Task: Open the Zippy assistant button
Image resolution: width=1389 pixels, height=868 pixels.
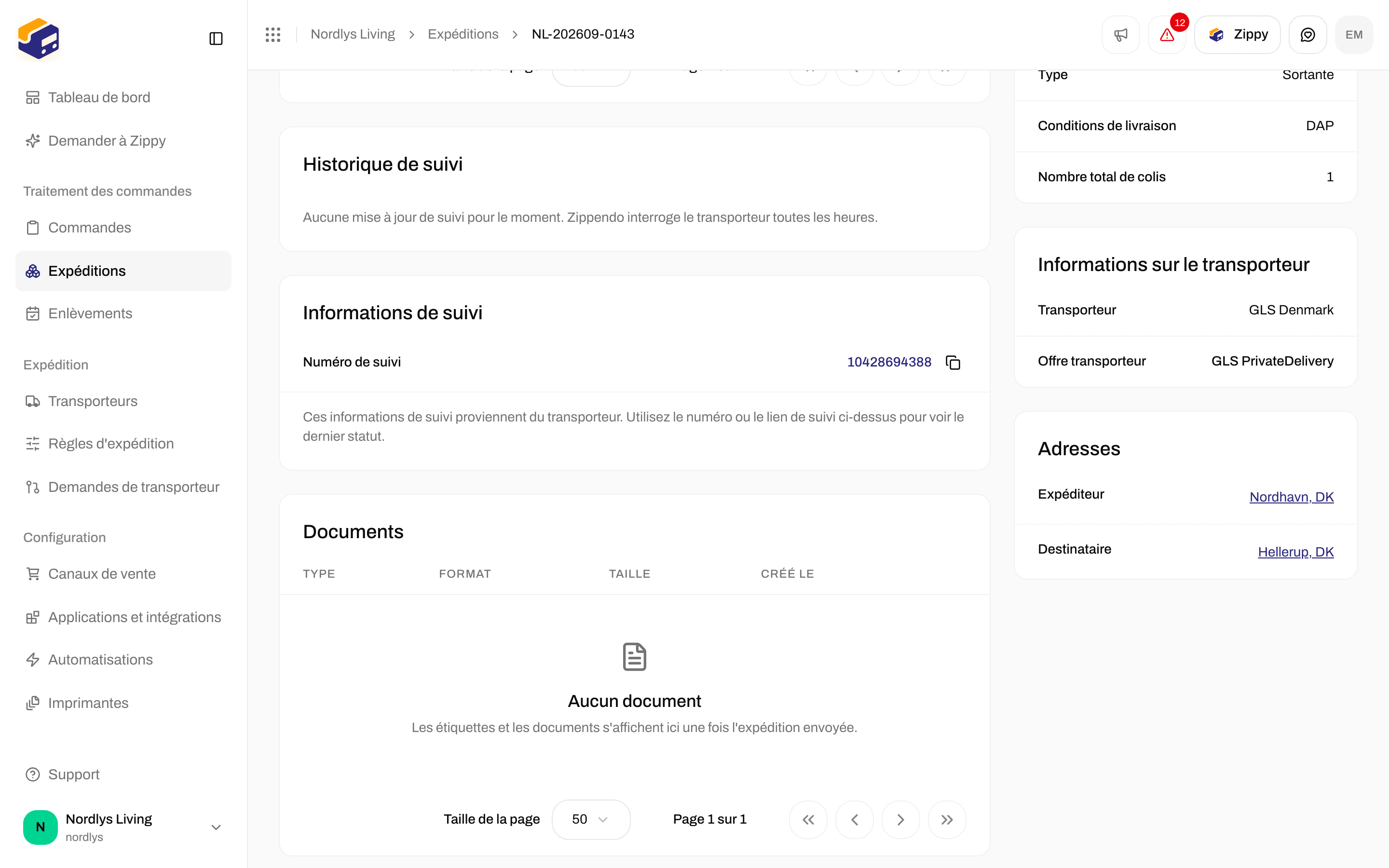Action: (x=1237, y=34)
